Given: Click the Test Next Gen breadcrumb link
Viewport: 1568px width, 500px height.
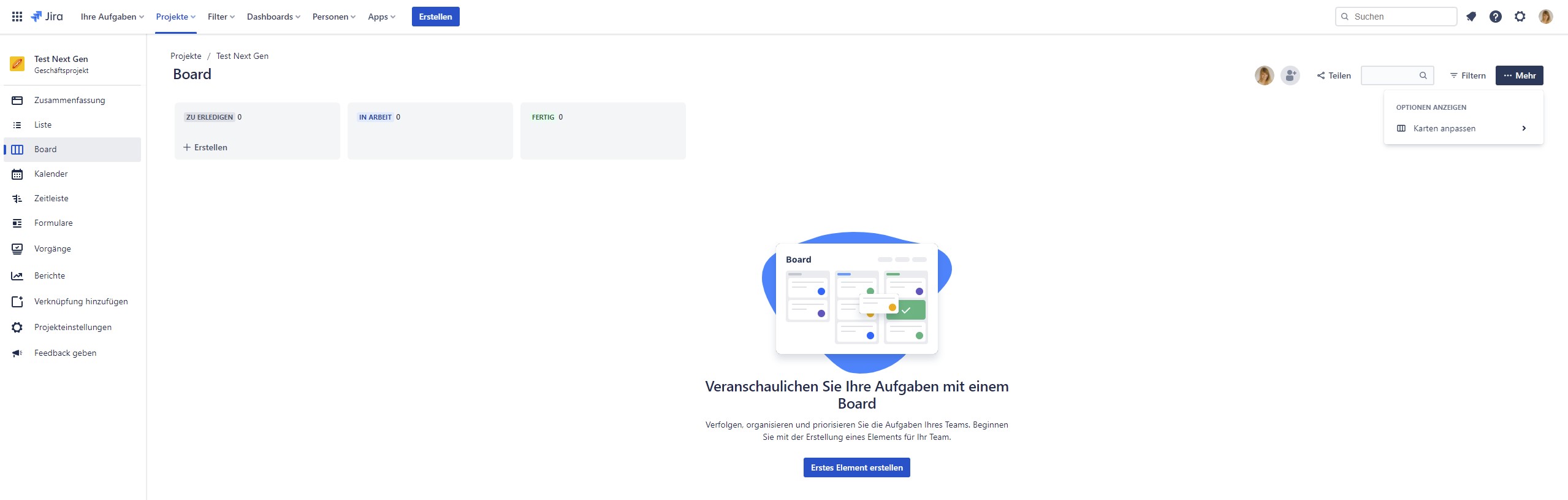Looking at the screenshot, I should coord(242,56).
